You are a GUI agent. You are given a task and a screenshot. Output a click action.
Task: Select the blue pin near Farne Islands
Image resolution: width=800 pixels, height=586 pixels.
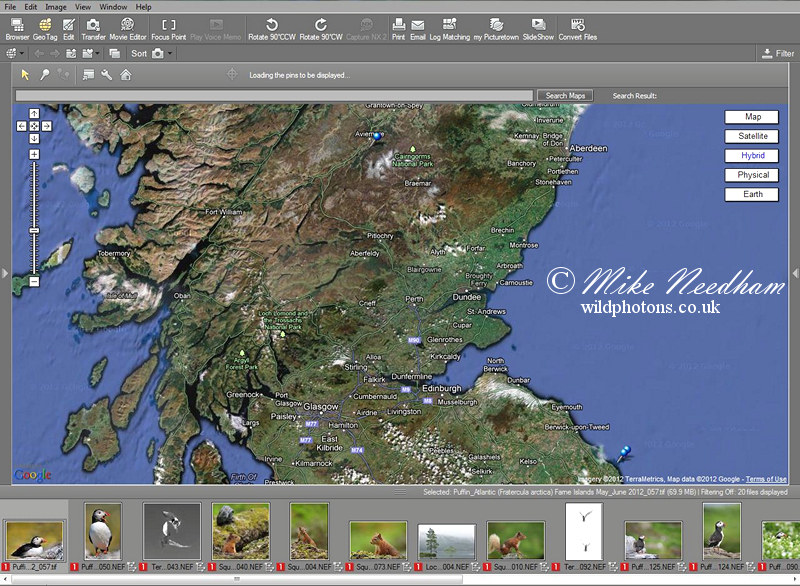(x=624, y=453)
